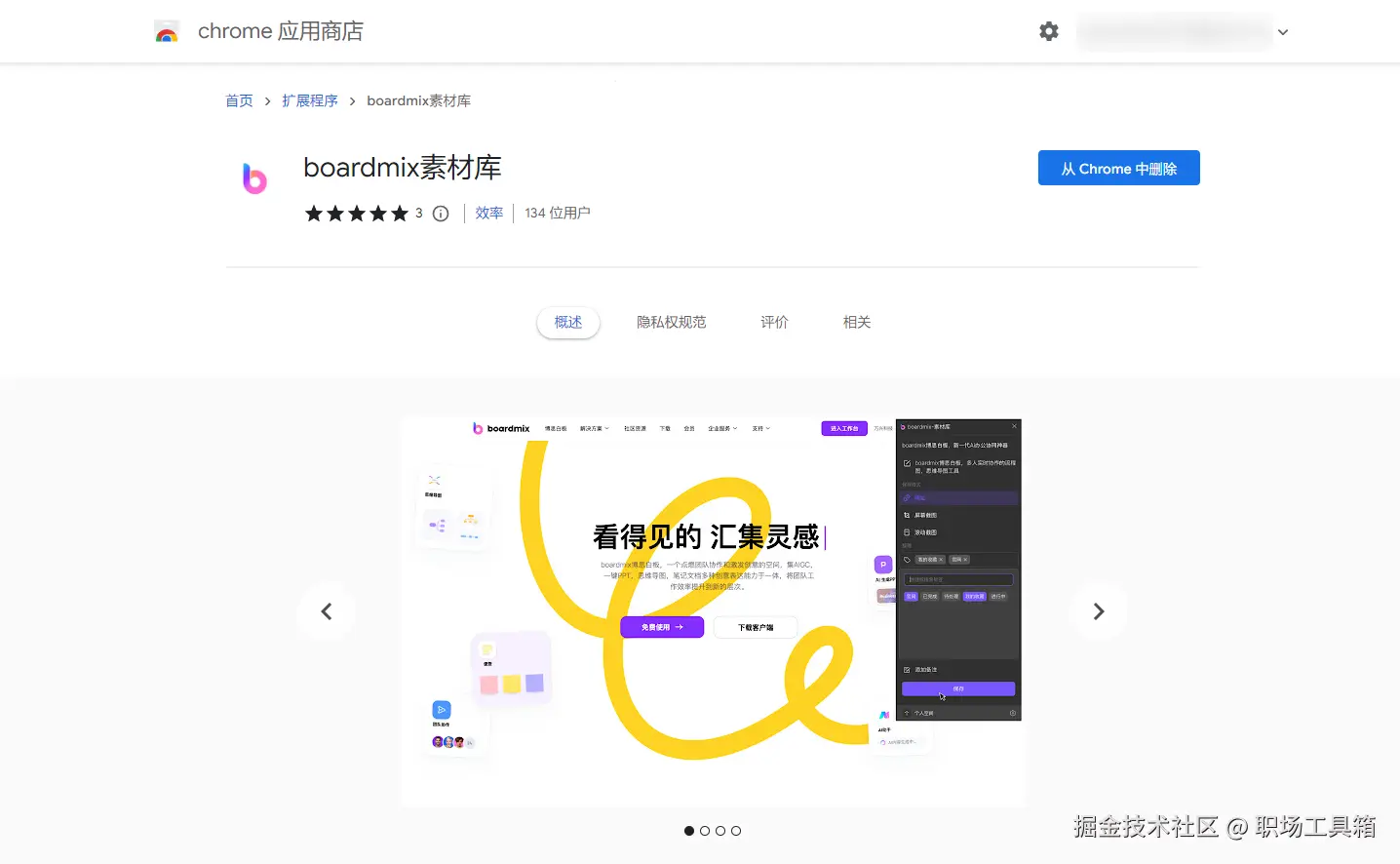This screenshot has height=864, width=1400.
Task: Switch to the 隐私权规范 tab
Action: (x=671, y=322)
